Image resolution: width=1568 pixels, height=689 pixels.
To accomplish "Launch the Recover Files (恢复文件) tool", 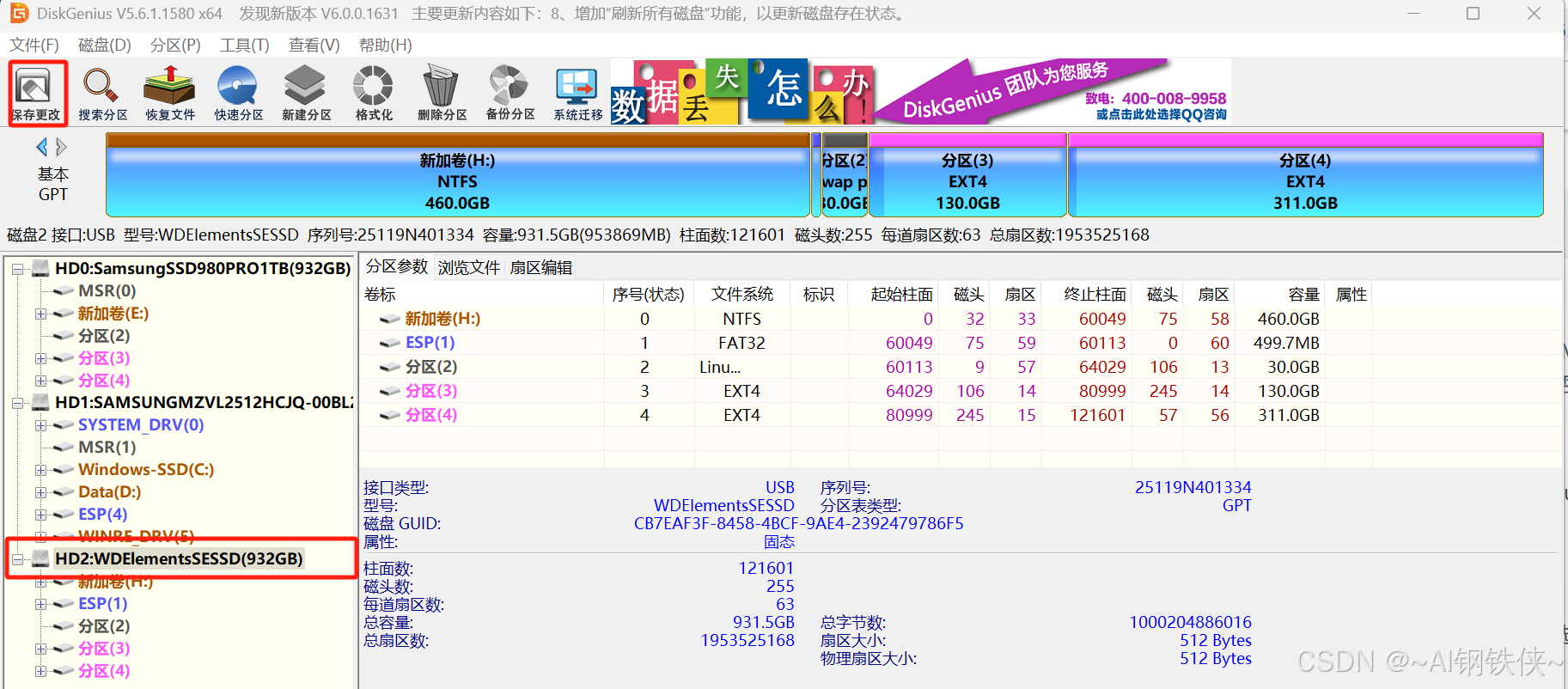I will 170,93.
